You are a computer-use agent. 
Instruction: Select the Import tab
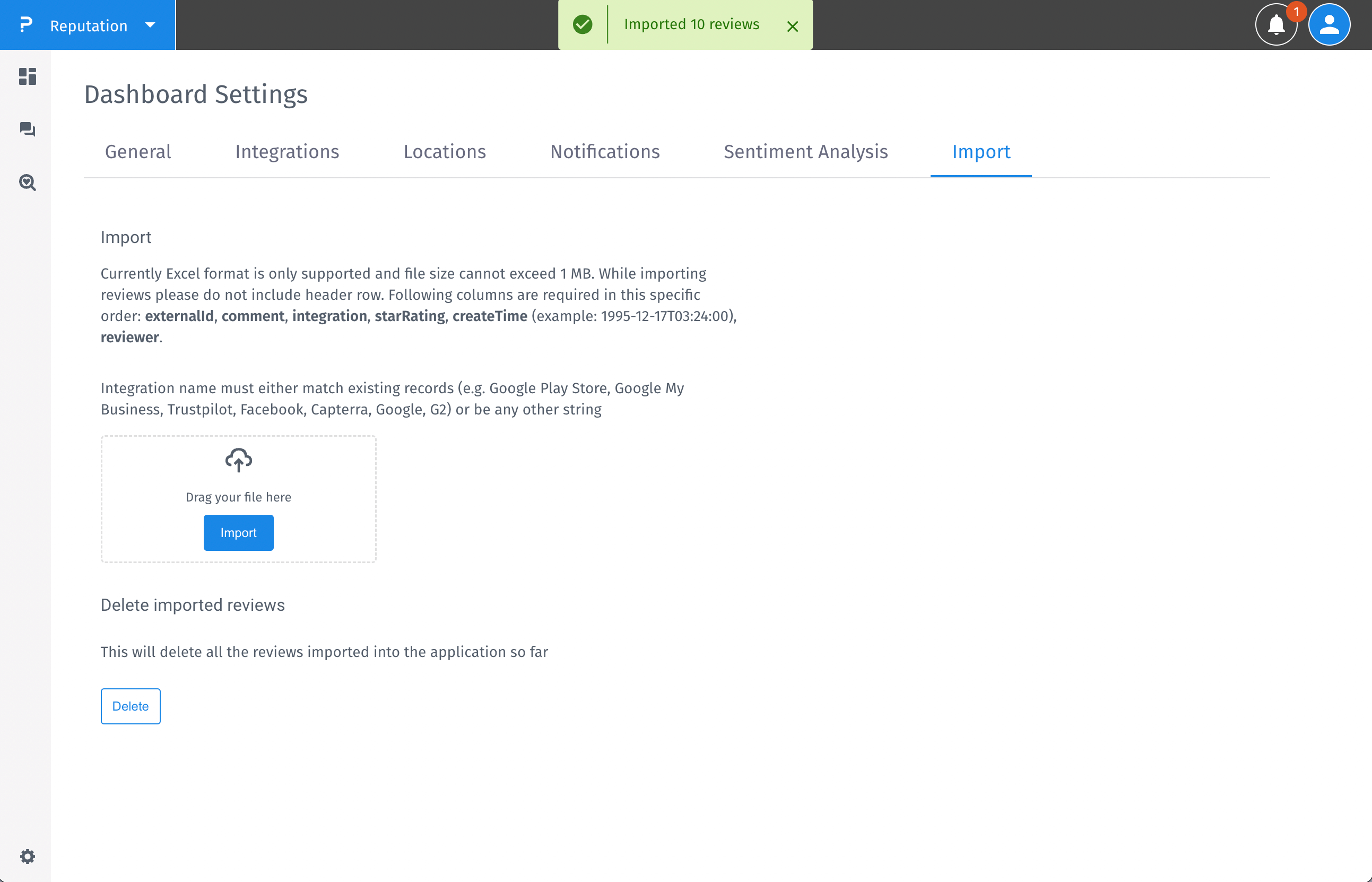pos(981,152)
